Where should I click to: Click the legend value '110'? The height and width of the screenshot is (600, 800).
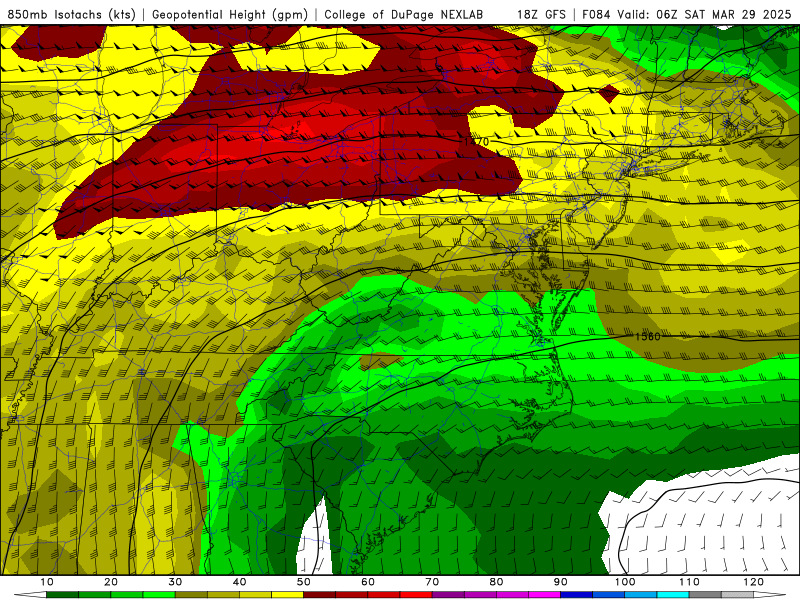click(689, 582)
